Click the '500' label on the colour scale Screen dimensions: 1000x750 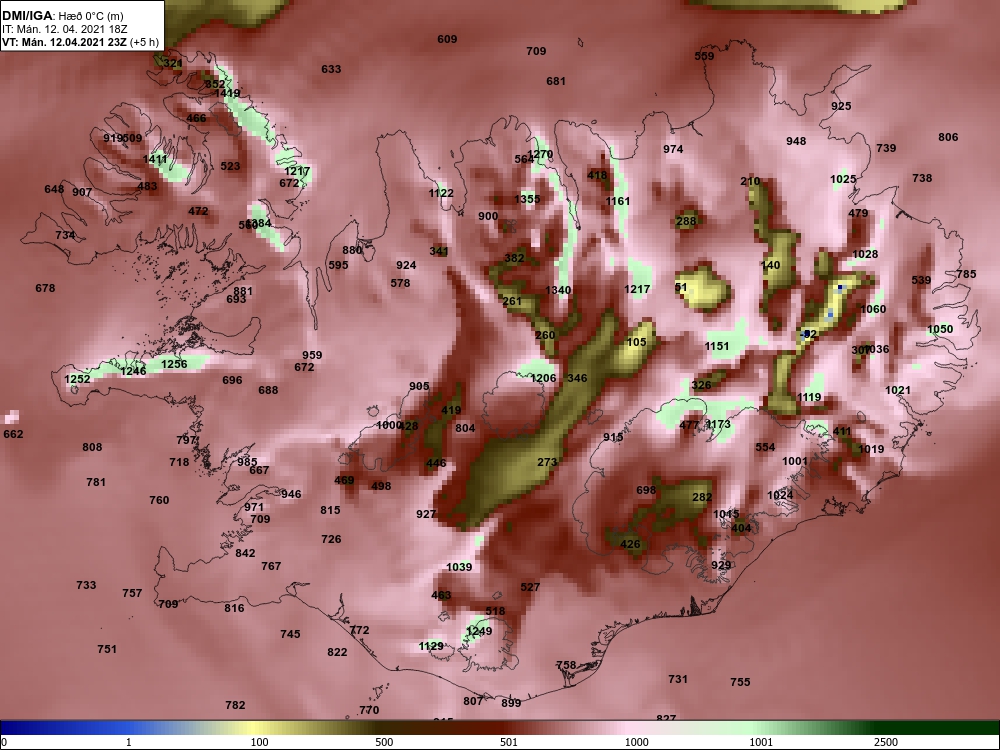pyautogui.click(x=384, y=742)
